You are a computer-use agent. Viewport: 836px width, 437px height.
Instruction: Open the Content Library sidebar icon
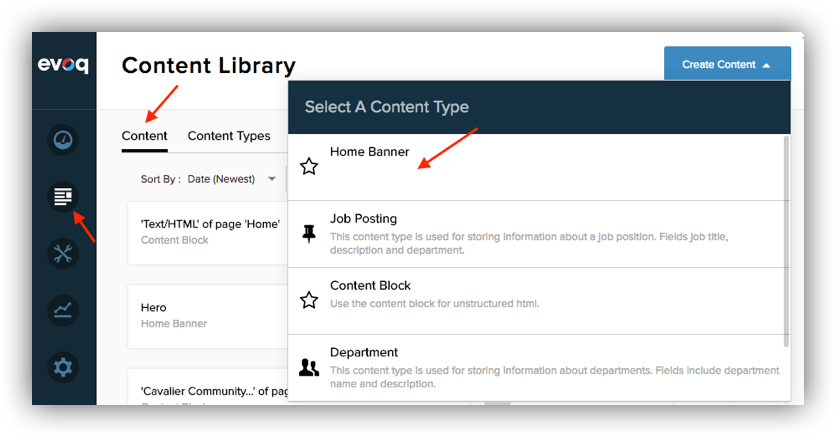point(63,196)
